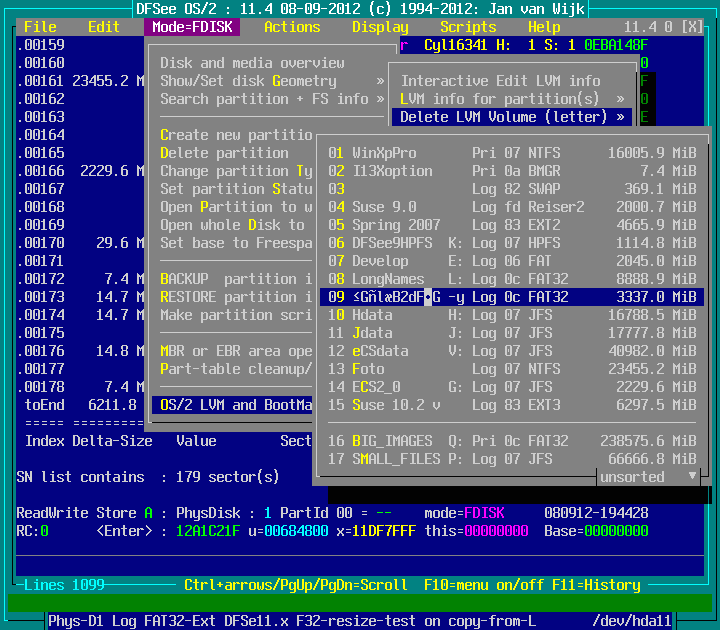The width and height of the screenshot is (720, 630).
Task: Select partition 16 BIG_IMAGES FAT32
Action: (x=511, y=441)
